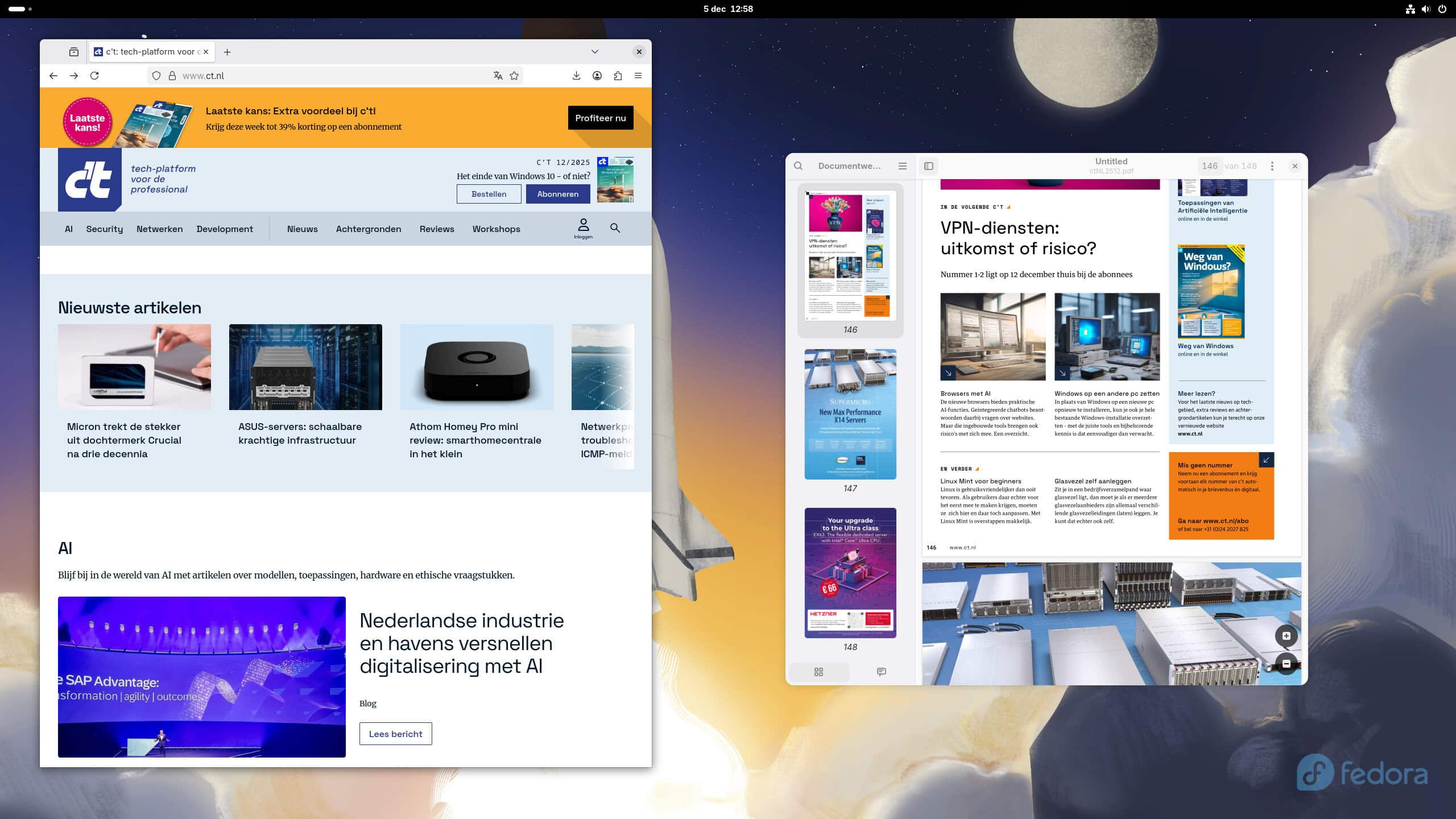Select the Security menu item on ct.nl
Viewport: 1456px width, 819px height.
tap(104, 229)
